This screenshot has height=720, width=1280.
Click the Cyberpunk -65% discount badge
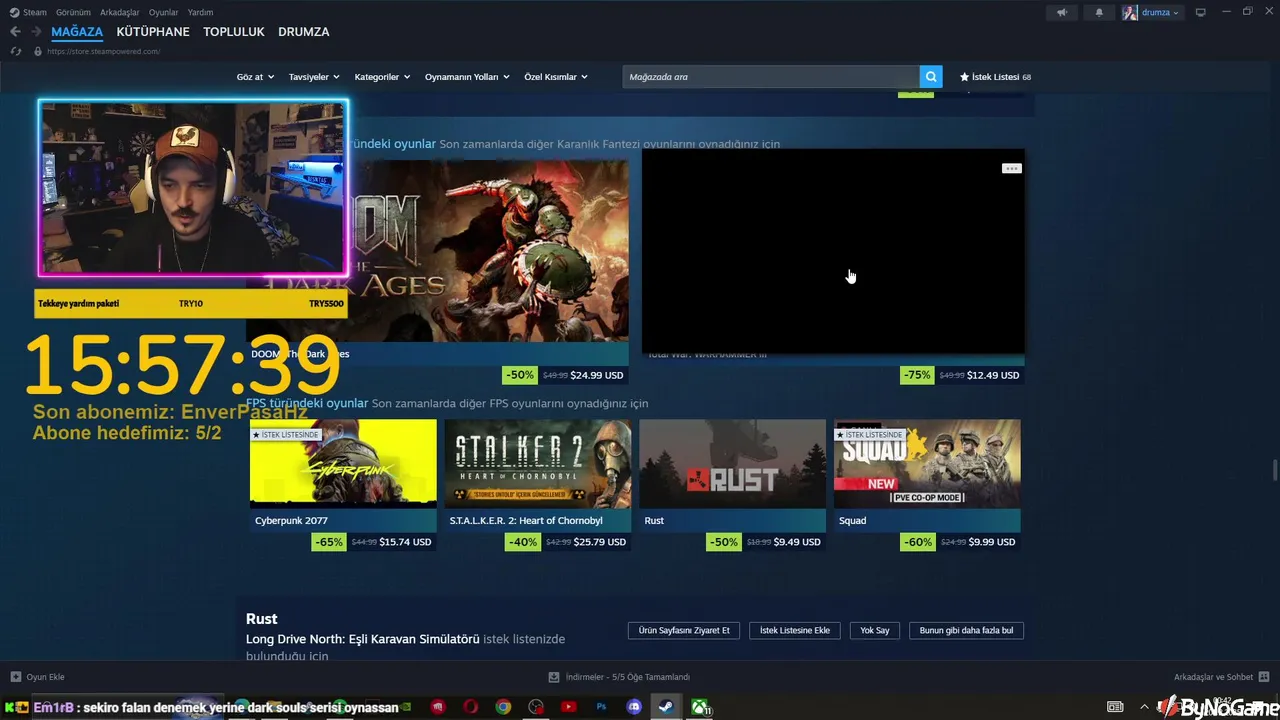[329, 542]
